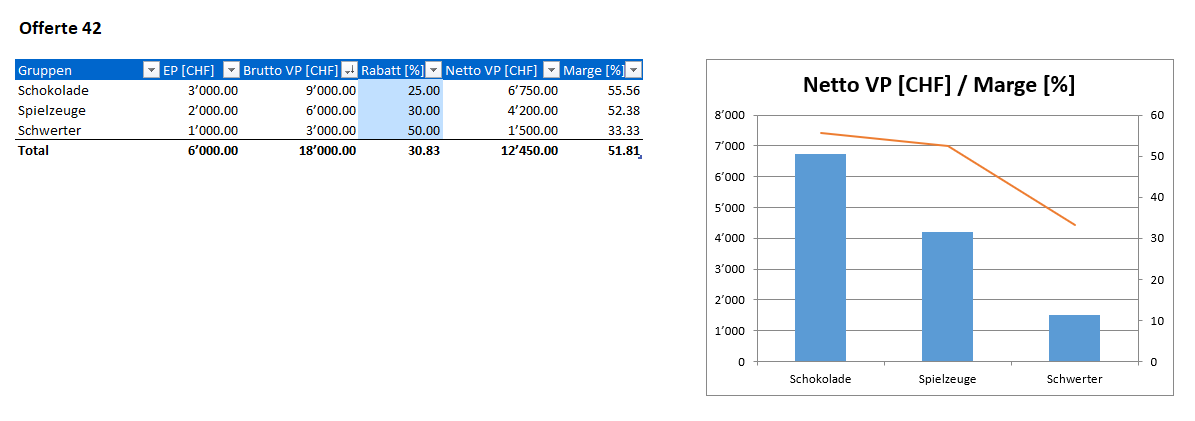Select the Schwerter bar in the chart
Image resolution: width=1195 pixels, height=421 pixels.
(x=1074, y=338)
